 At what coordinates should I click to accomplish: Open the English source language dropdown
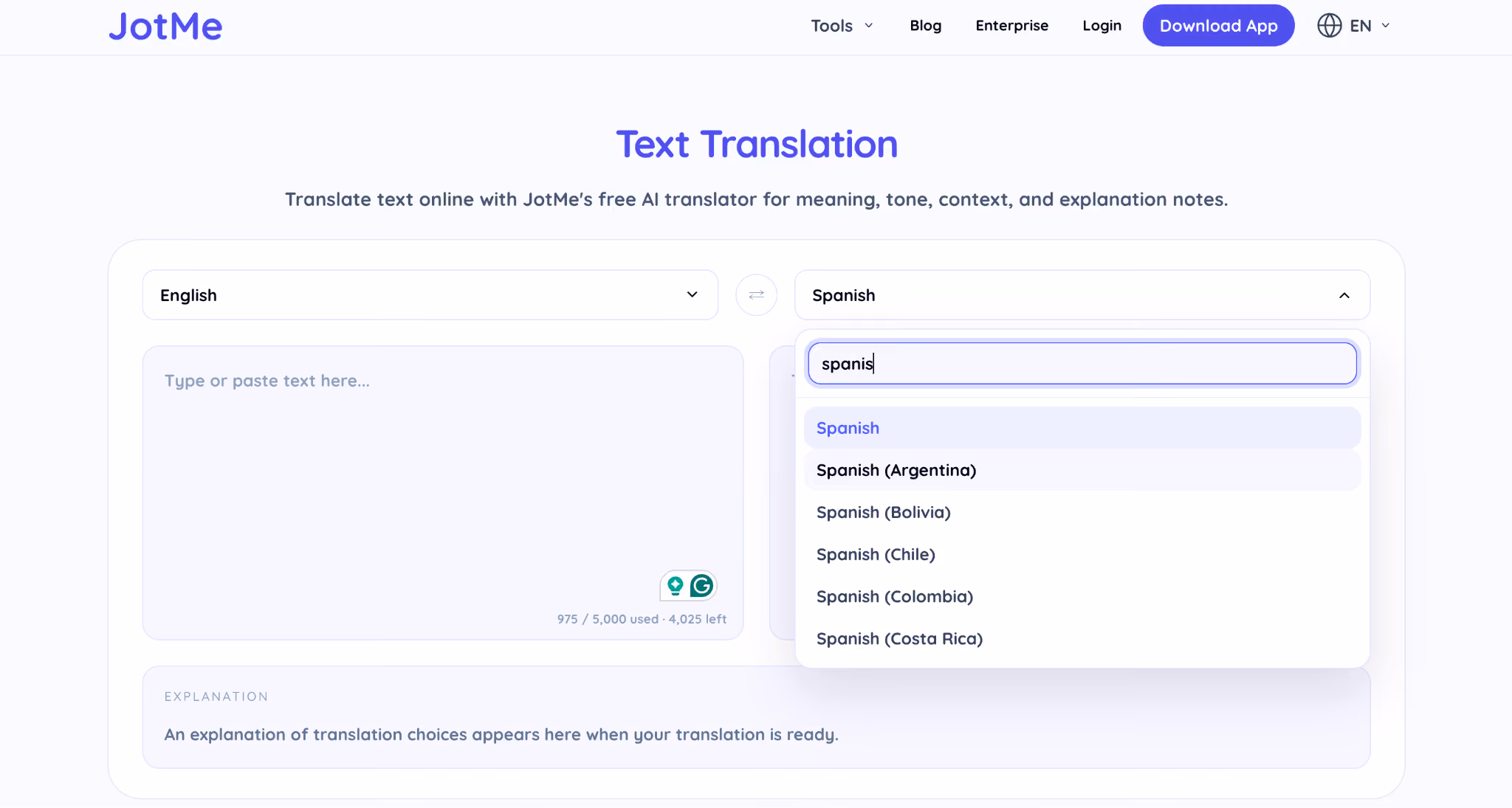tap(430, 295)
